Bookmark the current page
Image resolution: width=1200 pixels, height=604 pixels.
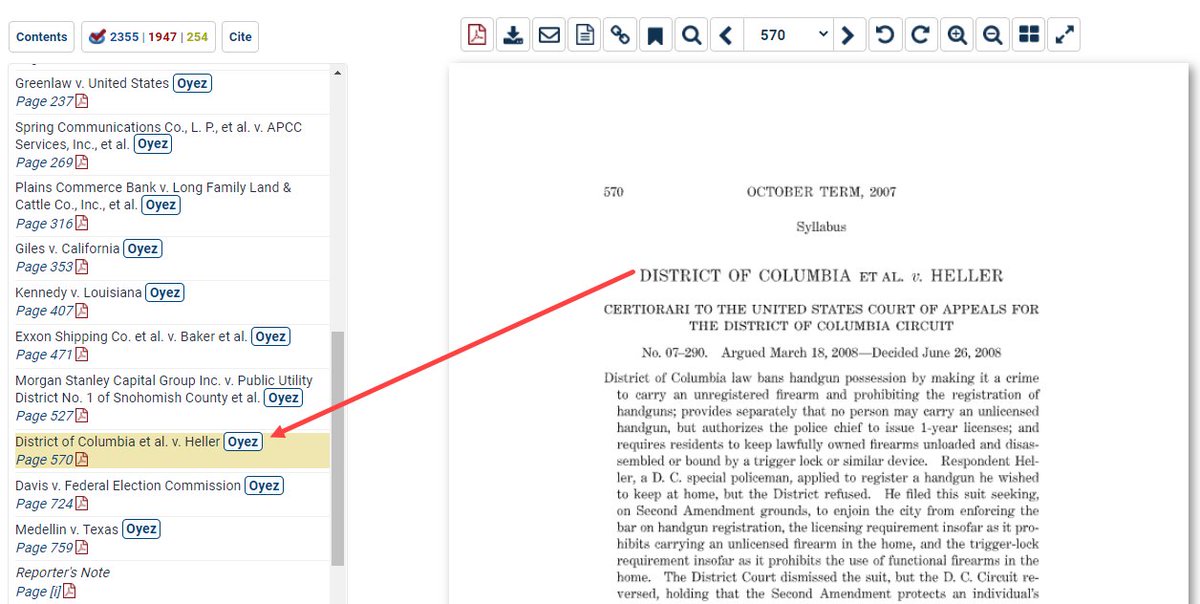click(x=656, y=33)
